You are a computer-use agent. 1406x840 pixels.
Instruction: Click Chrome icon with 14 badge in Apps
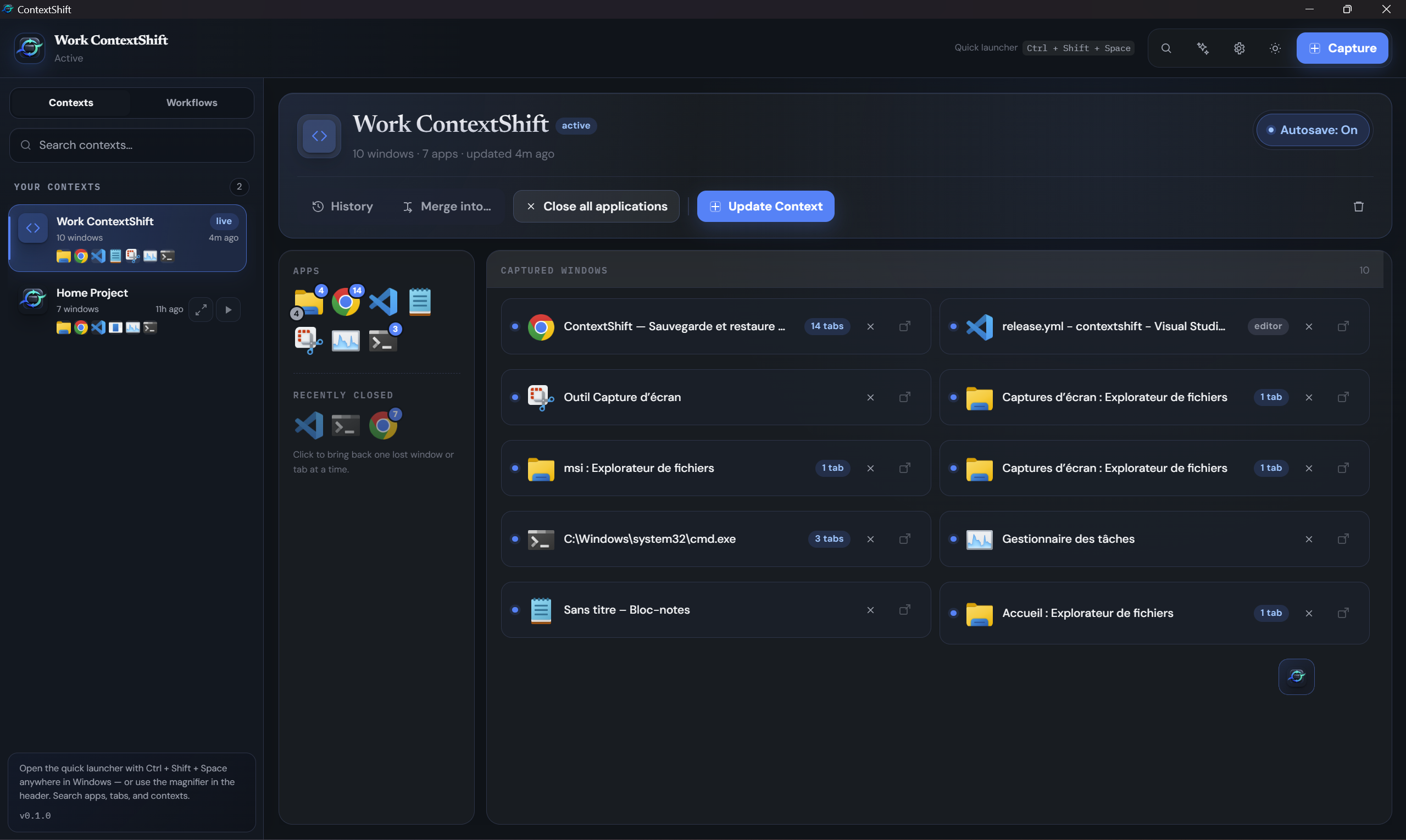tap(346, 302)
